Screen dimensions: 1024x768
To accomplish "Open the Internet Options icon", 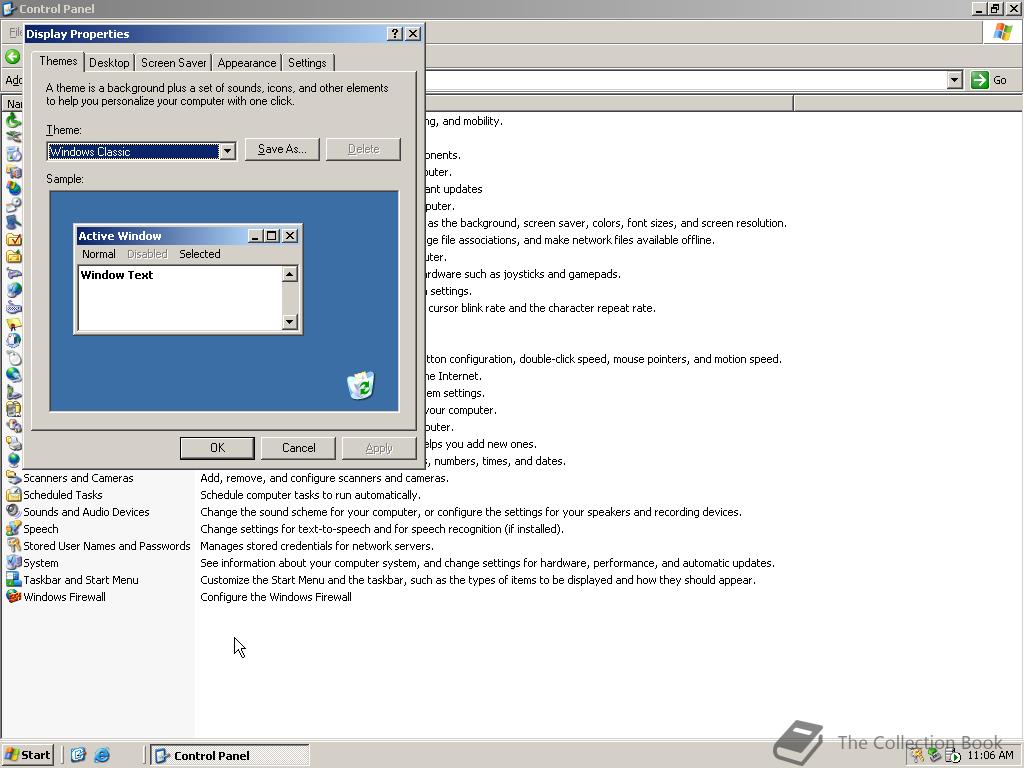I will (x=13, y=291).
